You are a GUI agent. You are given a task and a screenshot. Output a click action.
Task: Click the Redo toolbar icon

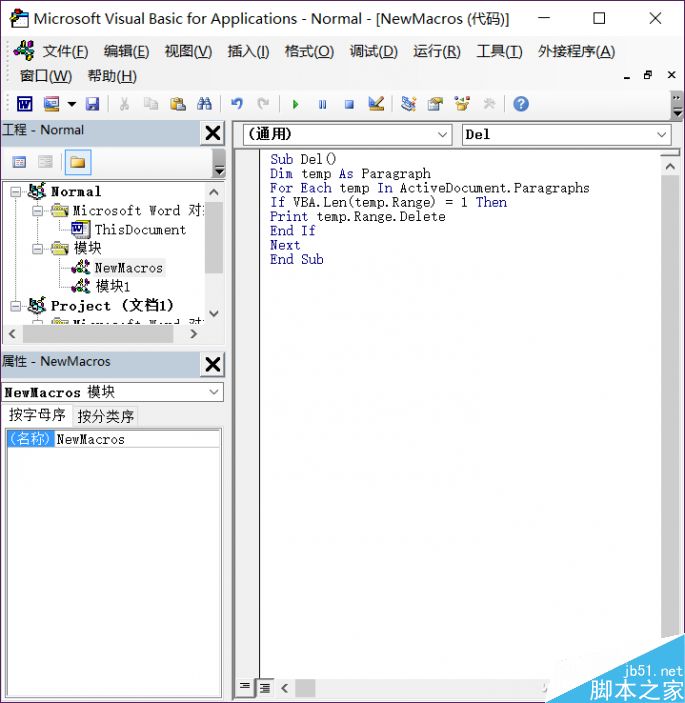point(263,104)
